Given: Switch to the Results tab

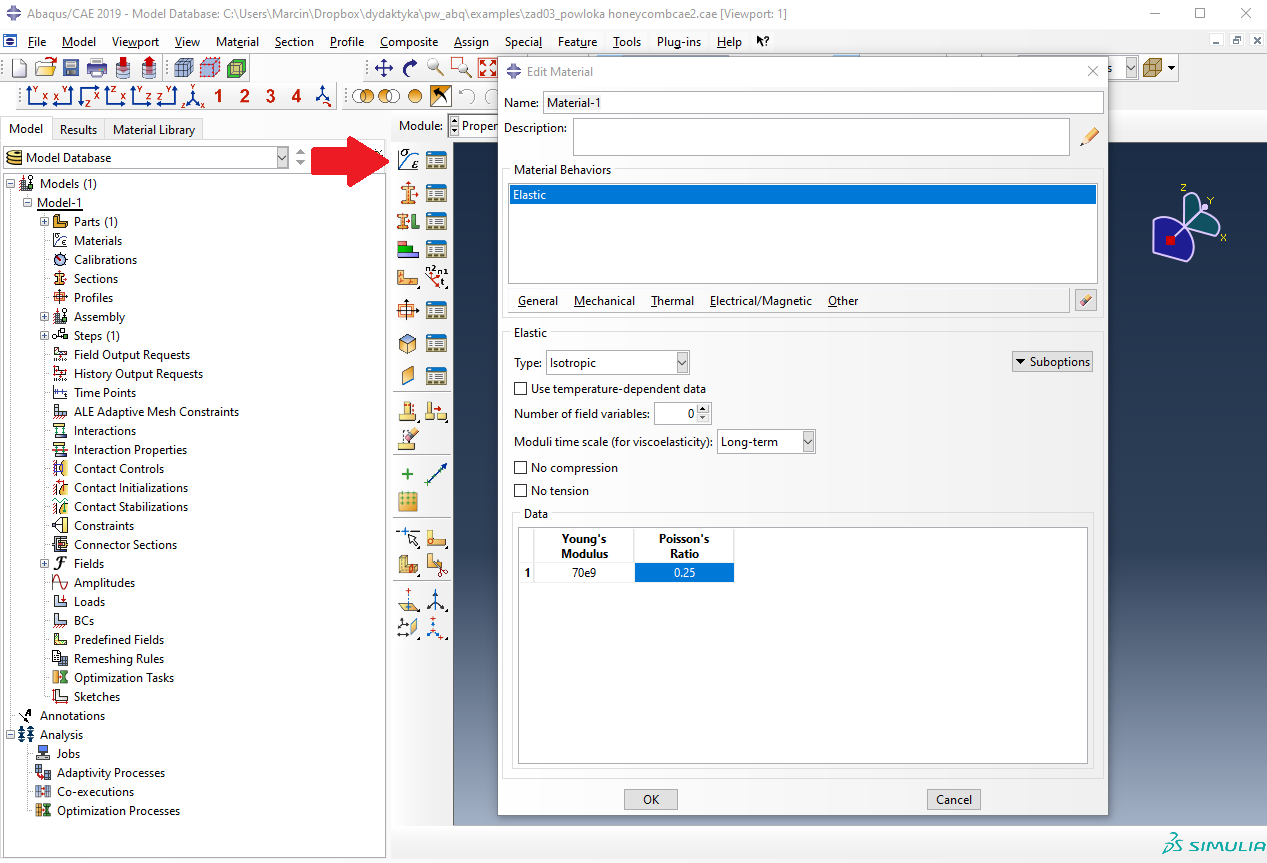Looking at the screenshot, I should point(78,129).
